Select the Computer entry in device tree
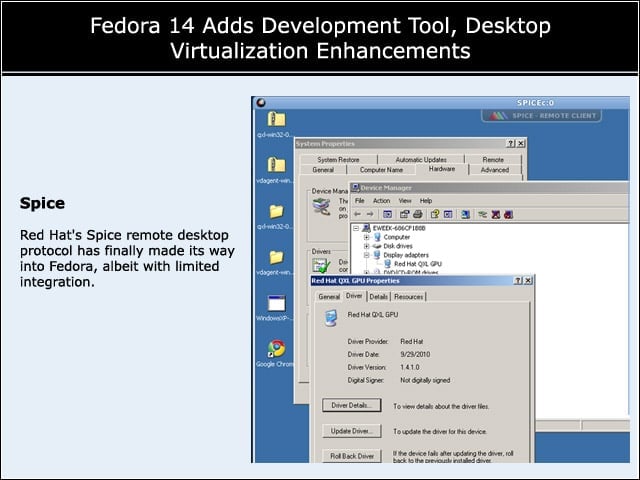The height and width of the screenshot is (480, 640). 396,237
